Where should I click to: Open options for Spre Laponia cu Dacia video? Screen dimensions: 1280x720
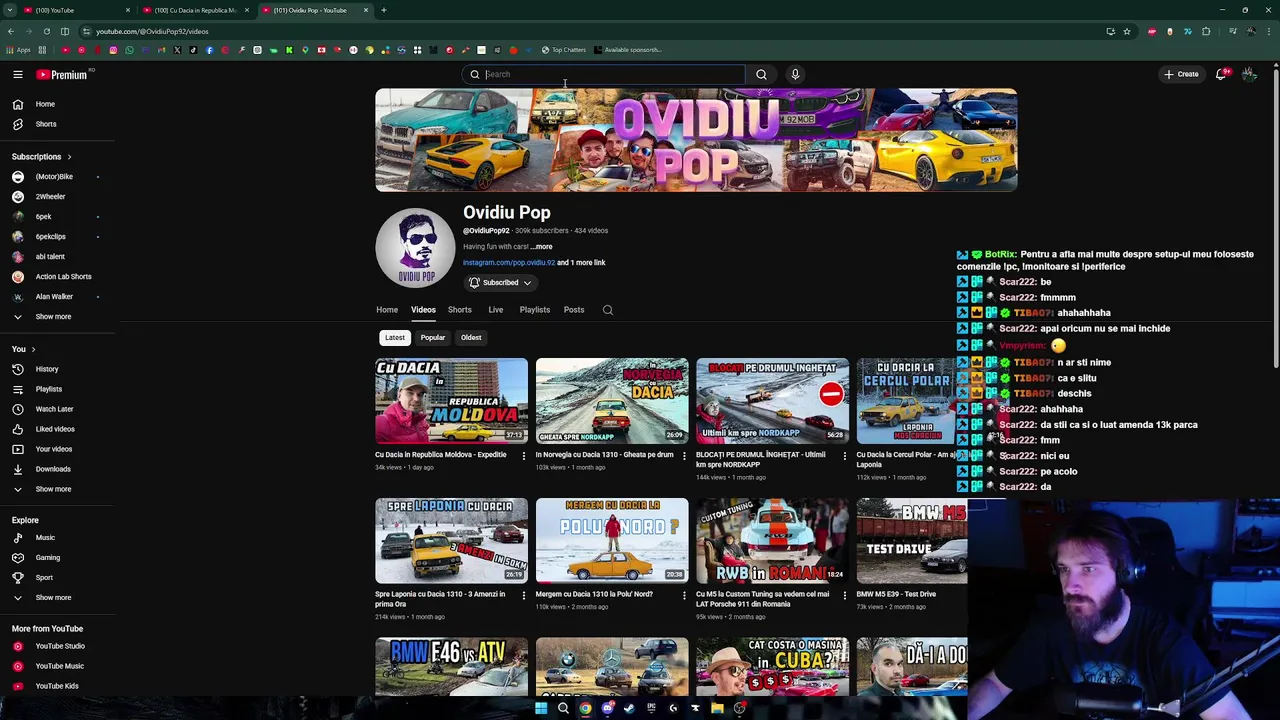pyautogui.click(x=523, y=595)
